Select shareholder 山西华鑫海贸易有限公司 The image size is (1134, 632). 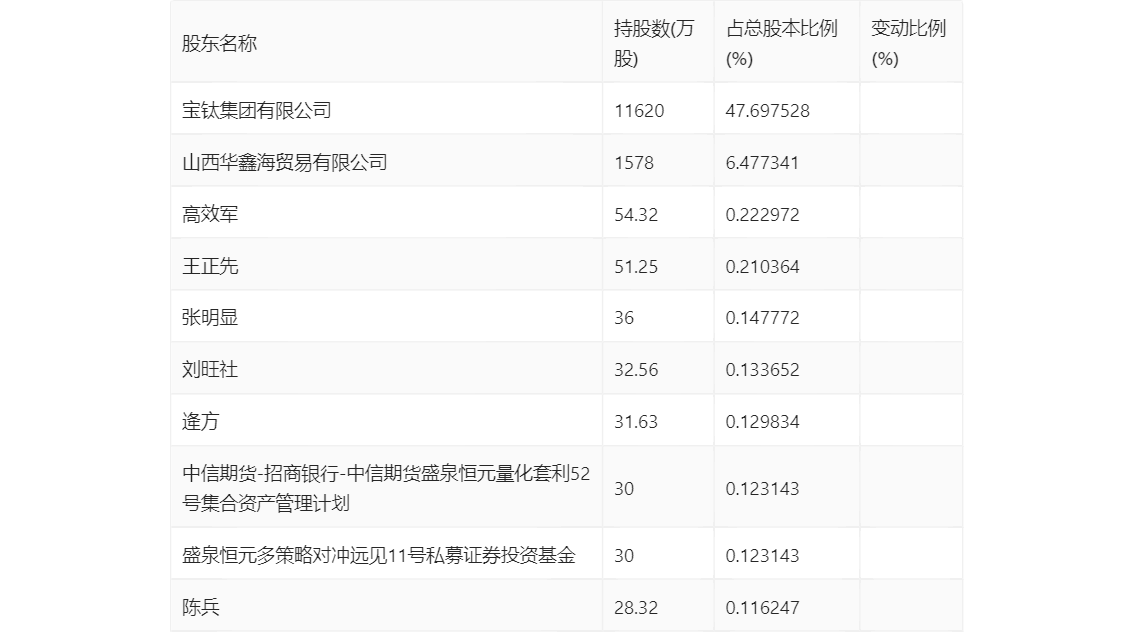pos(284,162)
